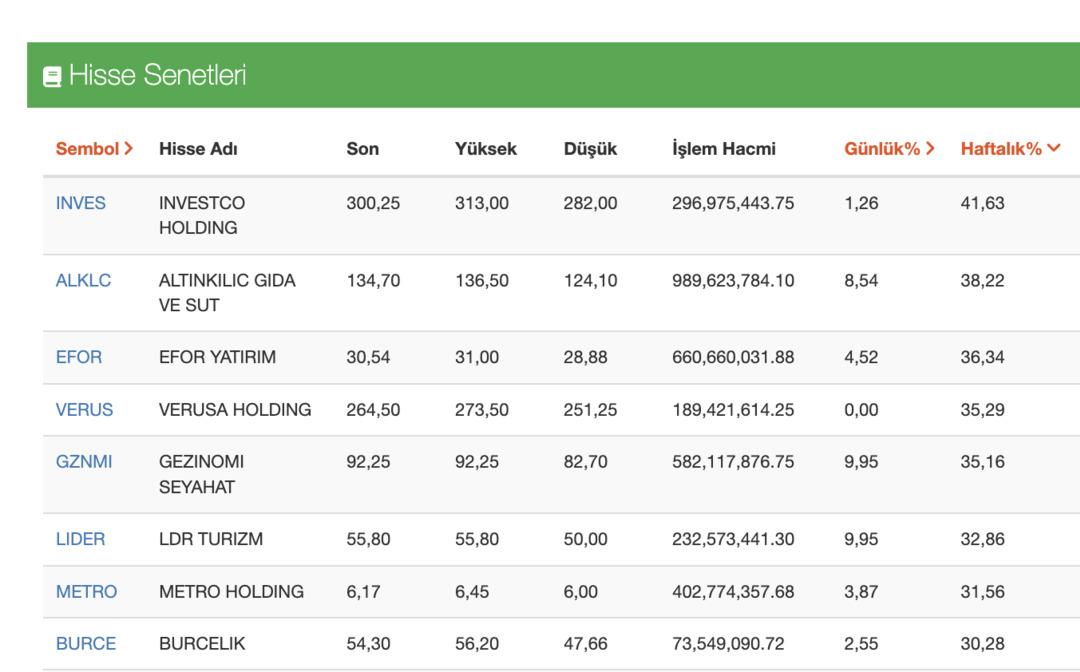The image size is (1080, 672).
Task: Select the INVESTCO HOLDING name cell
Action: click(x=201, y=215)
